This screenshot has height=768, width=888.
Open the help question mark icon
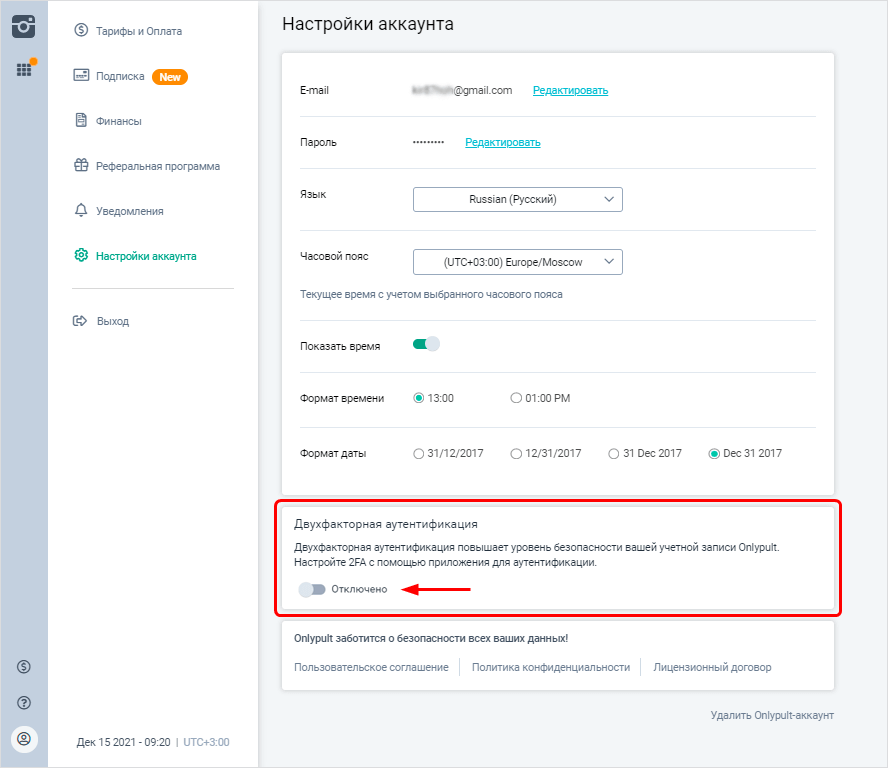coord(24,702)
